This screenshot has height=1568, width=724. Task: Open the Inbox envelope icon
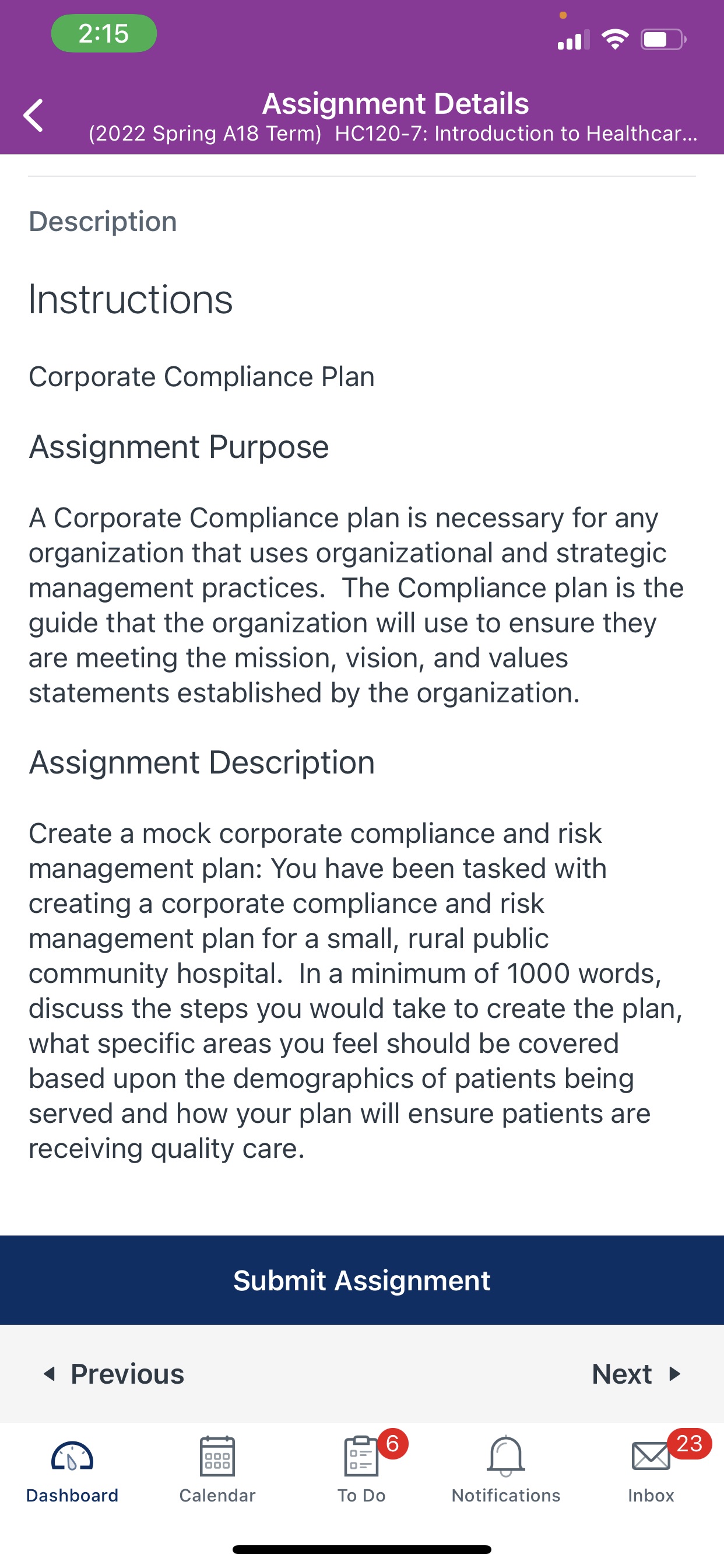pos(651,1457)
